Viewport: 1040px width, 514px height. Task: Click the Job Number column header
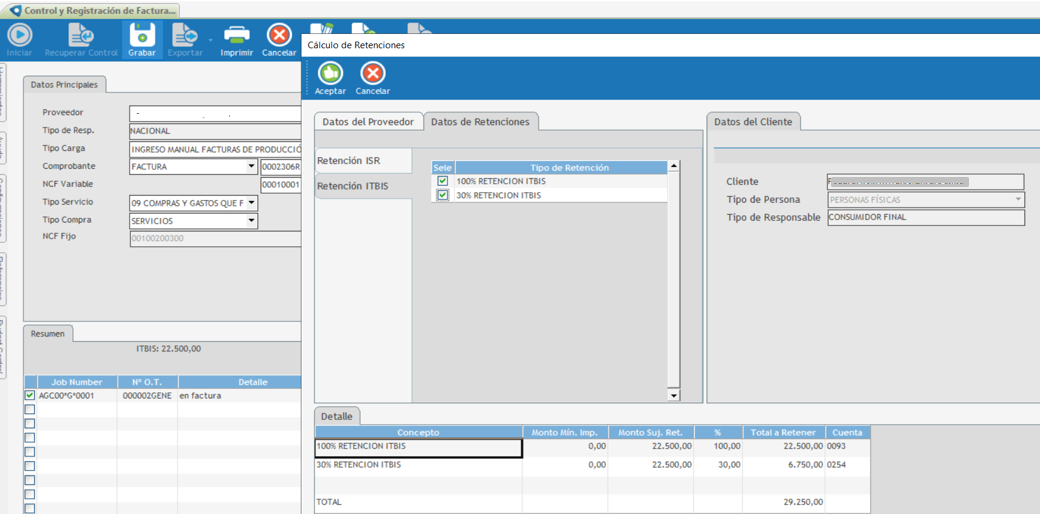pos(77,382)
